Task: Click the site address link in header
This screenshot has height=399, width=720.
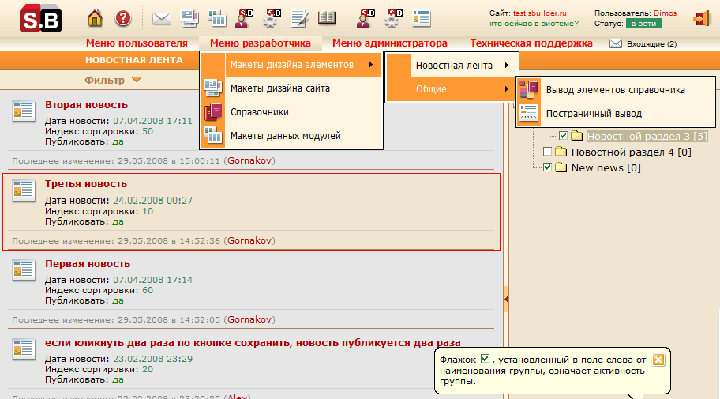Action: coord(540,13)
